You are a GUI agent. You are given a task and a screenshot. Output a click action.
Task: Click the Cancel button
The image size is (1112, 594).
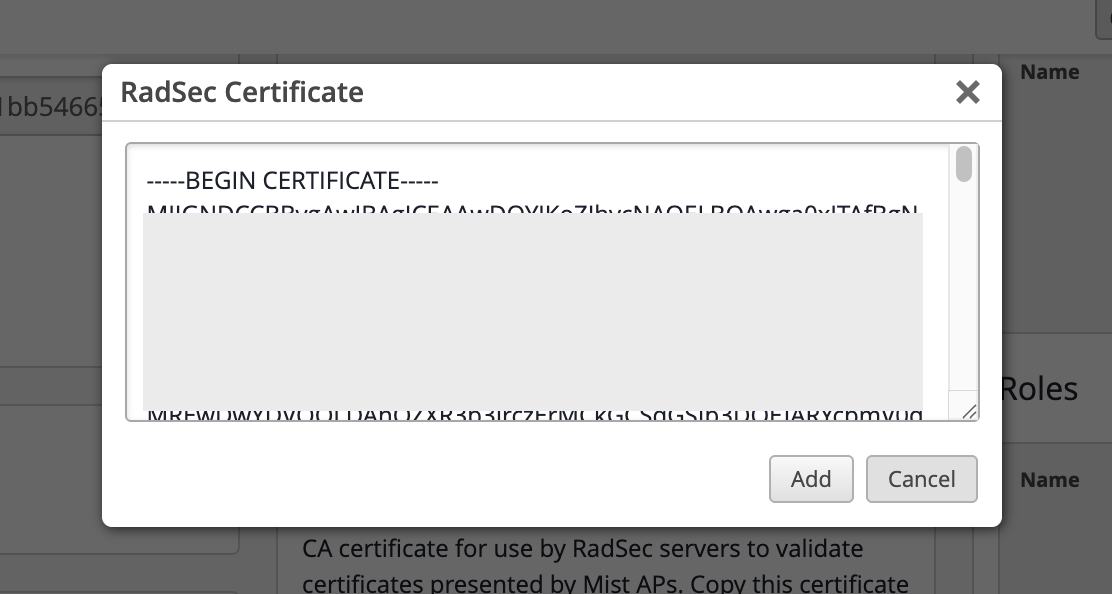pyautogui.click(x=921, y=479)
